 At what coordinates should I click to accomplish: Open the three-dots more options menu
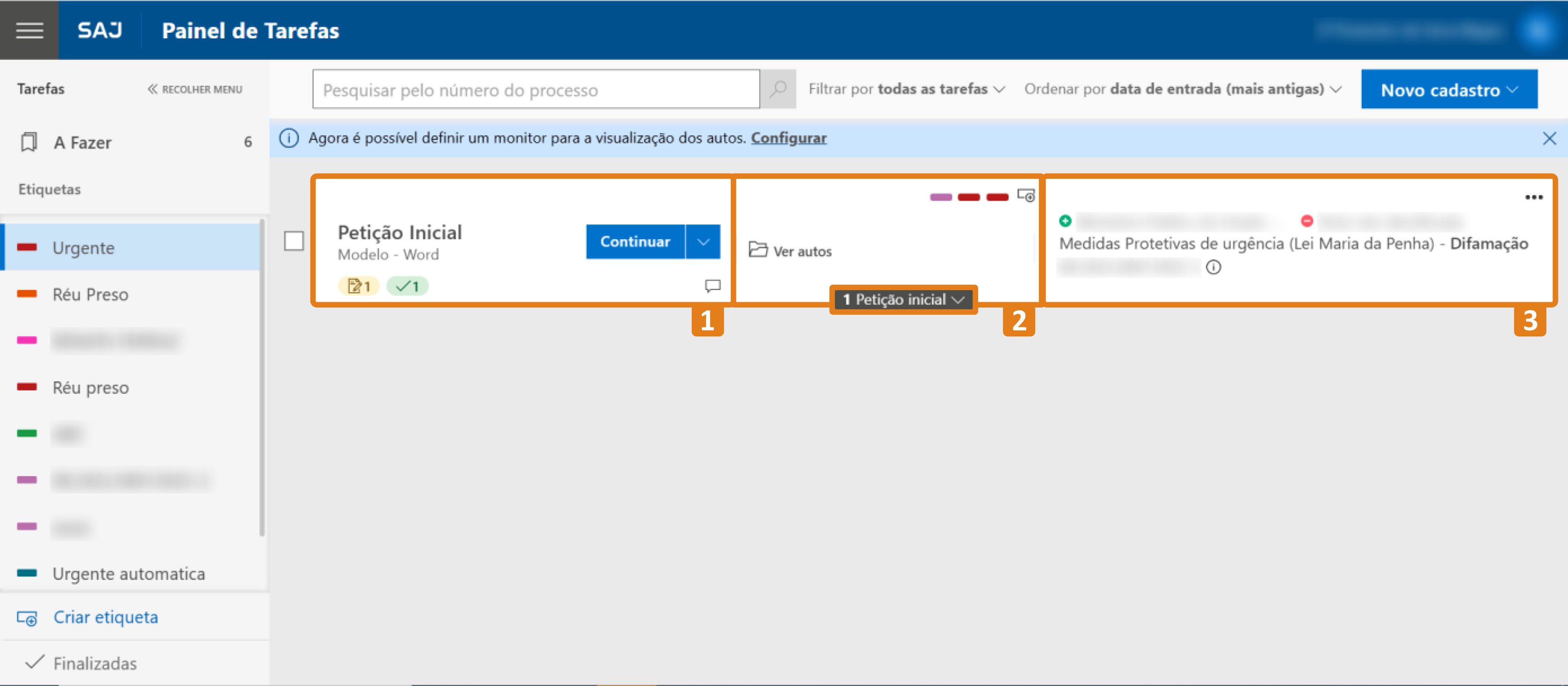click(x=1533, y=197)
